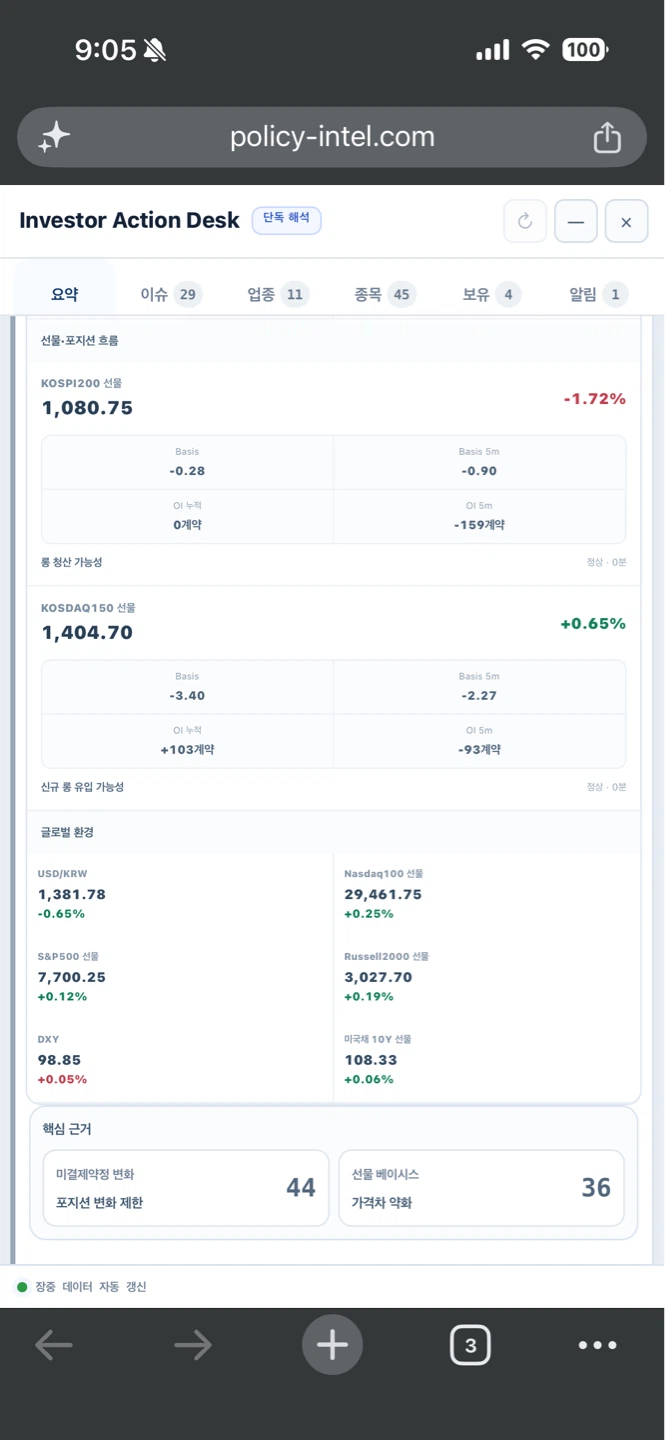Close the Investor Action Desk panel
The image size is (665, 1440).
(626, 222)
